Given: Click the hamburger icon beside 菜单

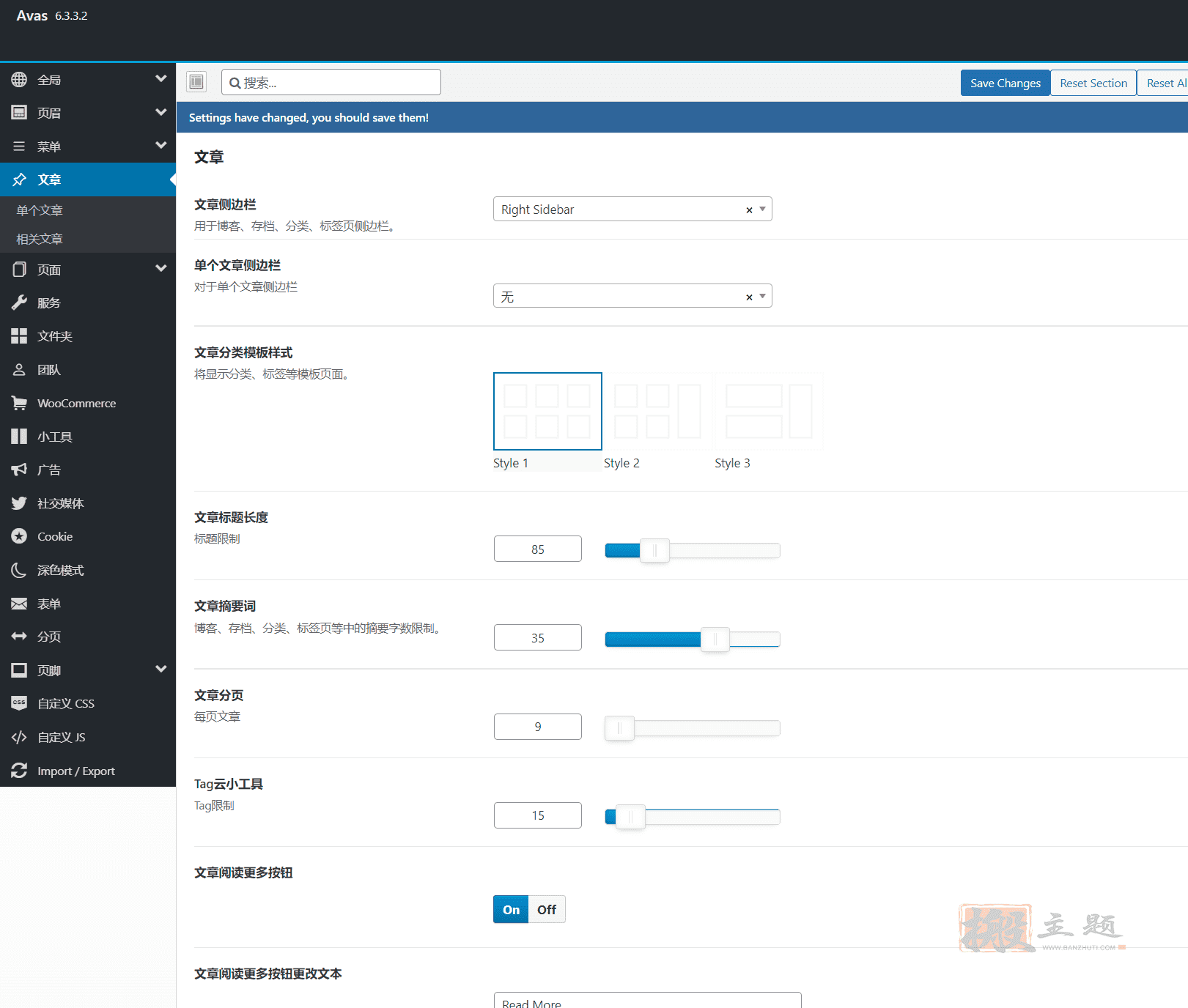Looking at the screenshot, I should tap(19, 147).
